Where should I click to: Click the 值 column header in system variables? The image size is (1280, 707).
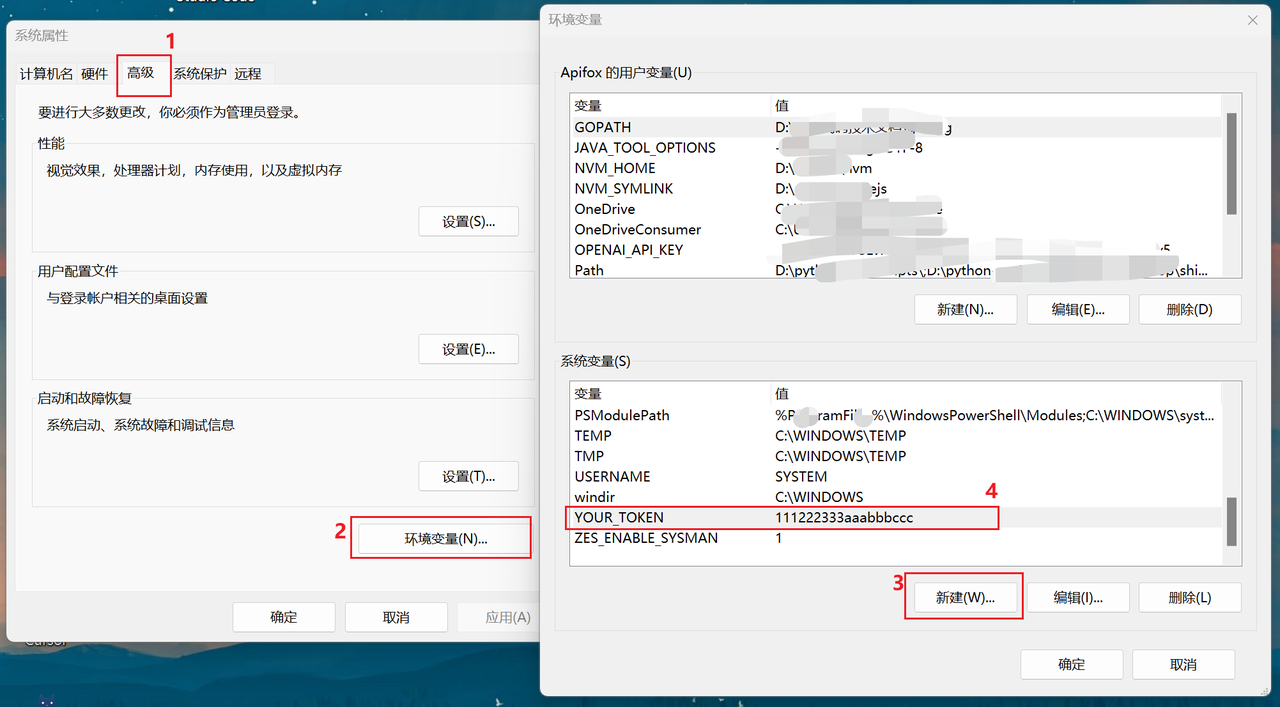[996, 393]
